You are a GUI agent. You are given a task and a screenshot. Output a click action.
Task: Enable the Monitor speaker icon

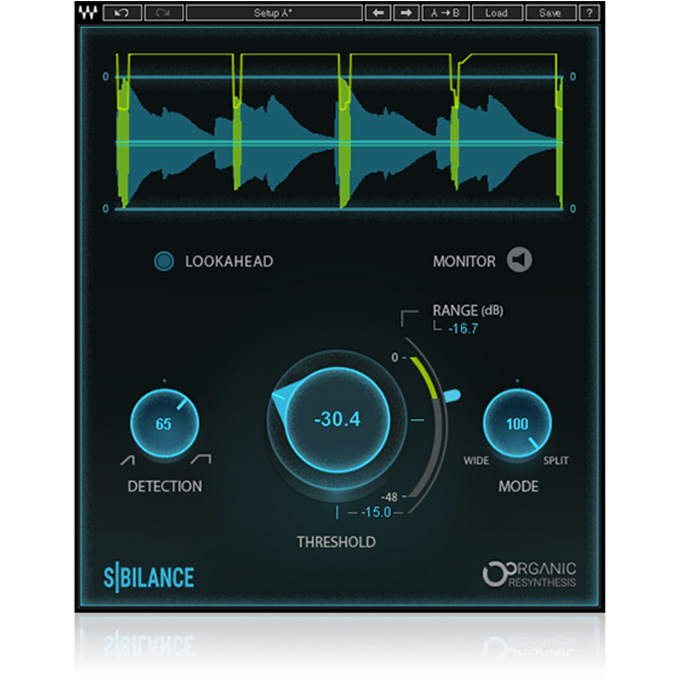519,260
